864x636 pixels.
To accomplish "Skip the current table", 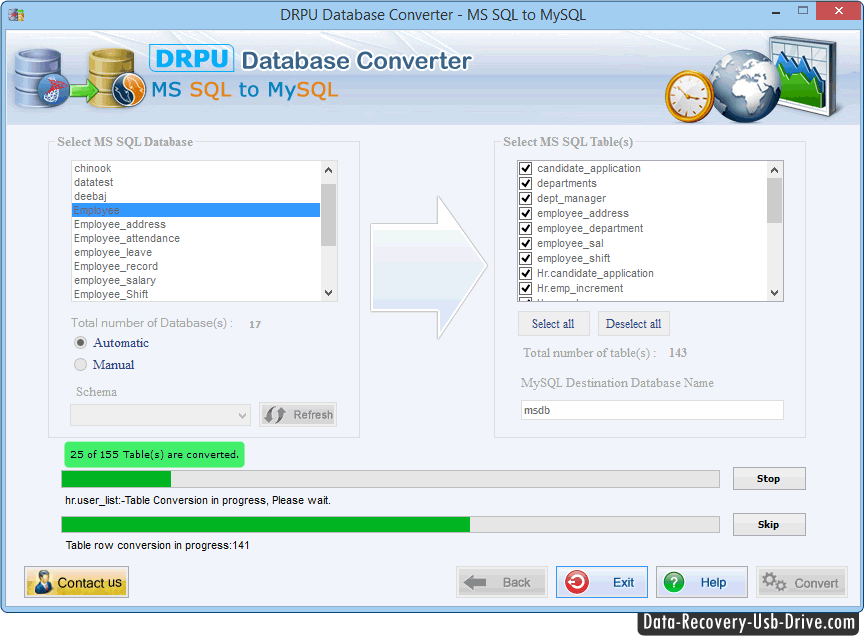I will click(x=769, y=524).
